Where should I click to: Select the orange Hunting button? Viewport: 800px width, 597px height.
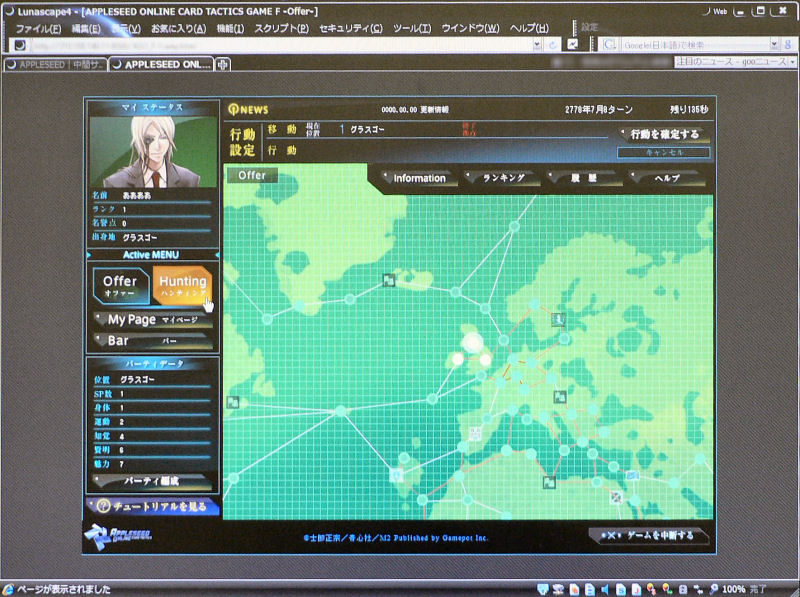[182, 286]
